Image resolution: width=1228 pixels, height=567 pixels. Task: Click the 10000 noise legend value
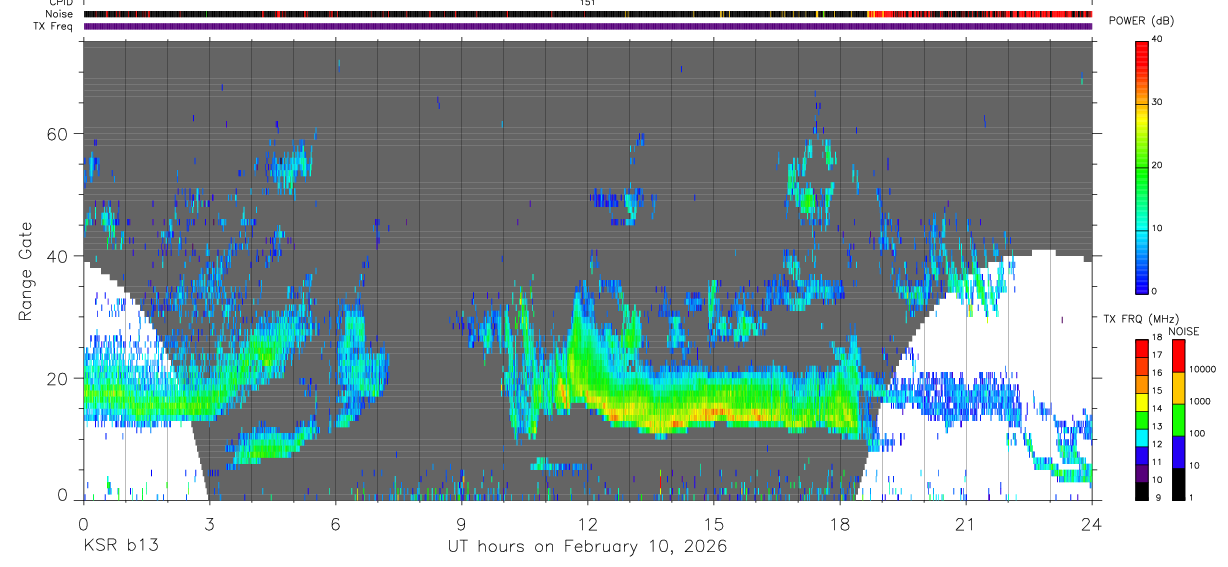click(x=1203, y=370)
